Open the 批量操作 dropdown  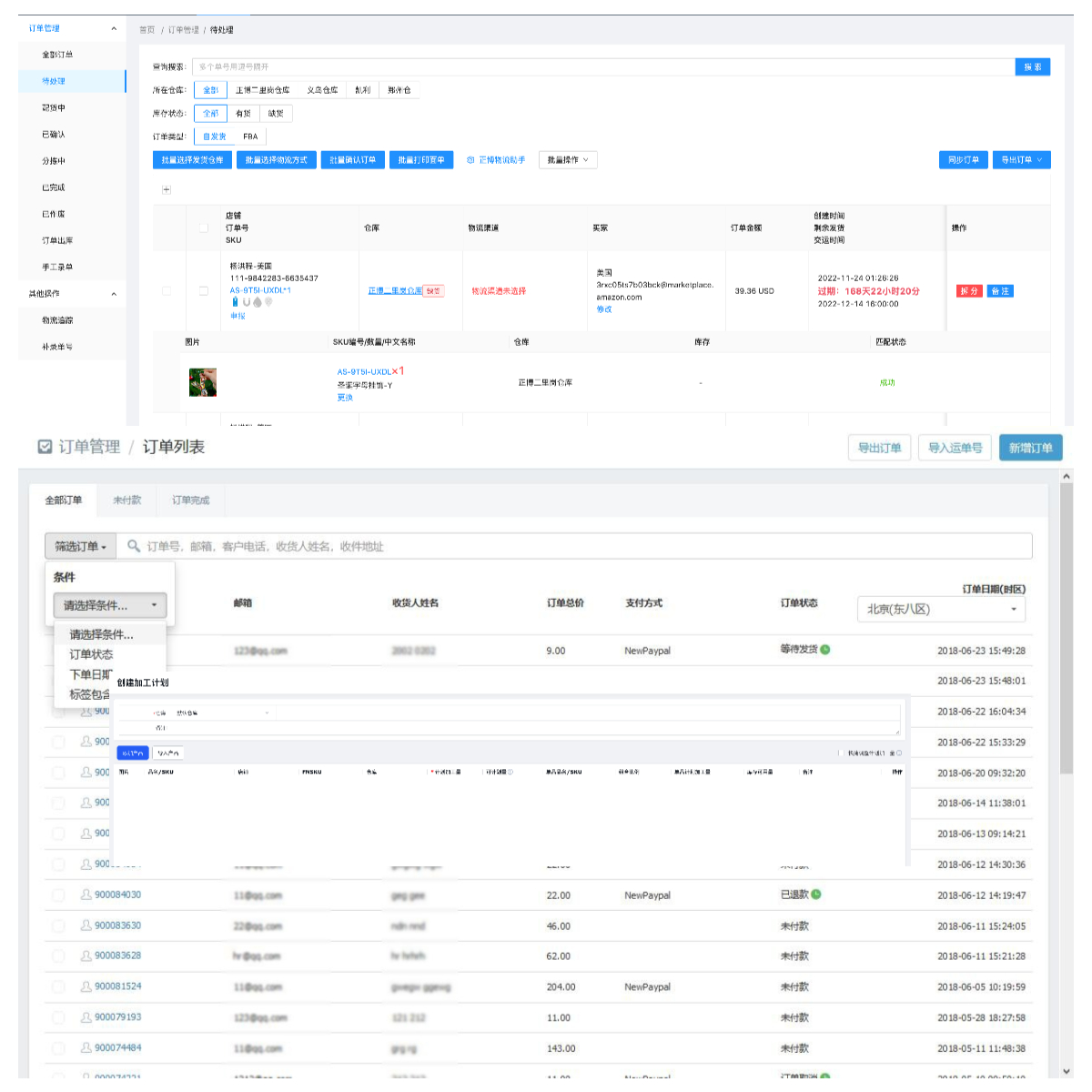[568, 160]
